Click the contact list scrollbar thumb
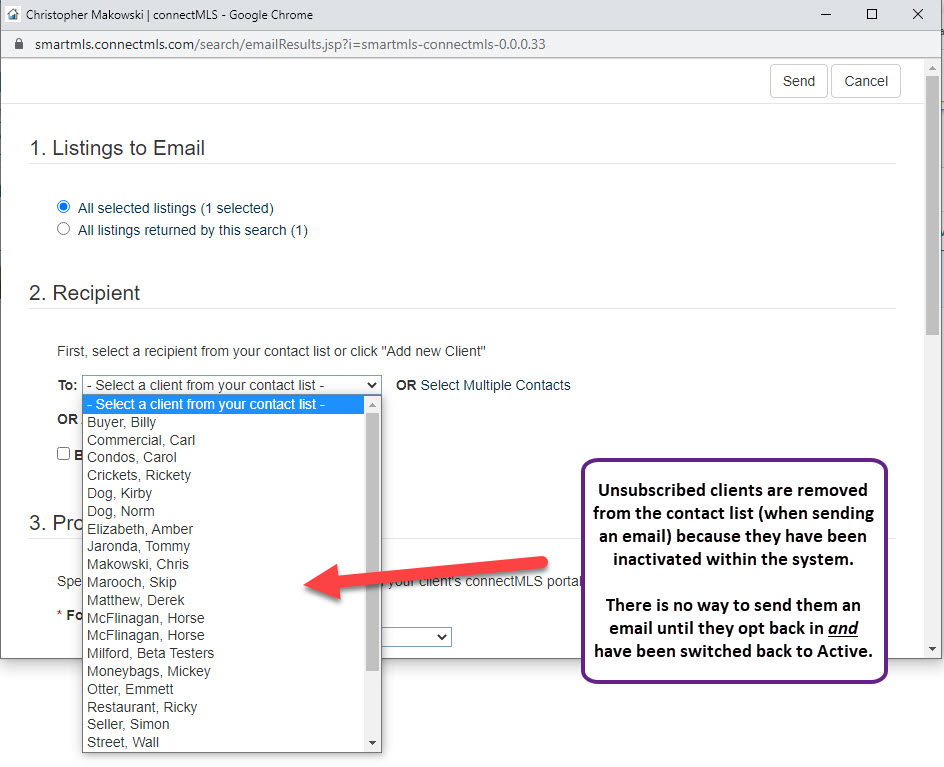Image resolution: width=944 pixels, height=767 pixels. [x=372, y=542]
